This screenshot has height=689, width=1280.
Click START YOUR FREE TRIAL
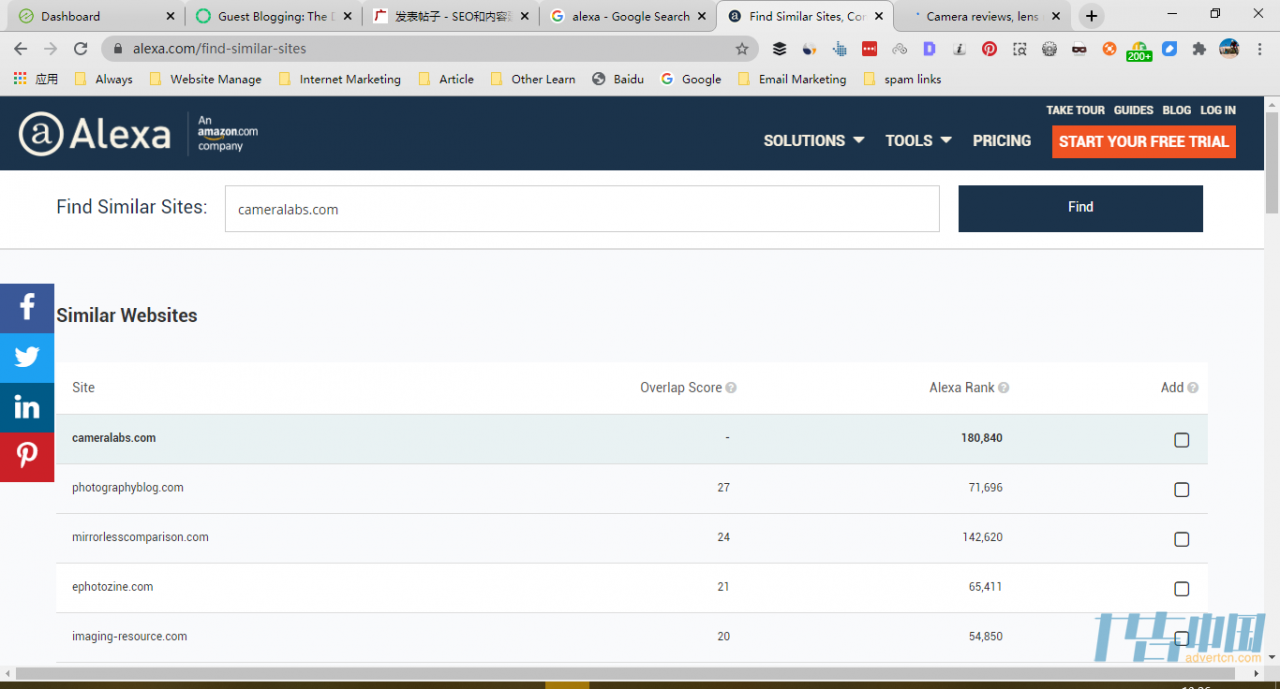pyautogui.click(x=1143, y=141)
